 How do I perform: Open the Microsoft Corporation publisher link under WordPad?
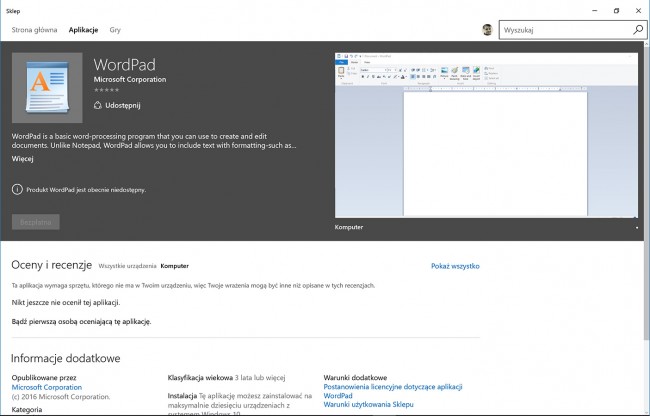point(130,80)
